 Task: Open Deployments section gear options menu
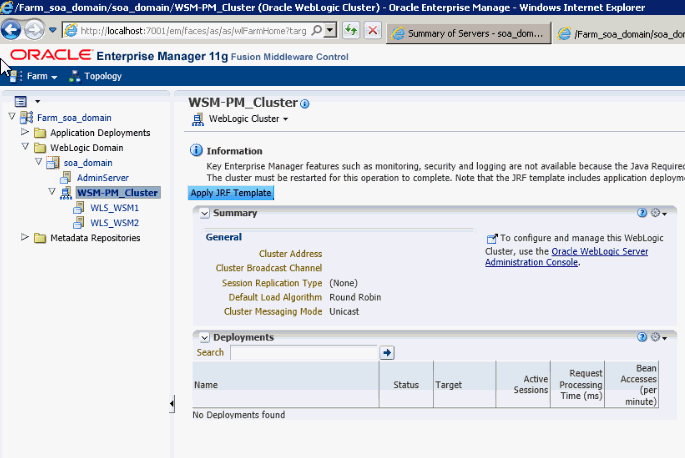pos(658,337)
